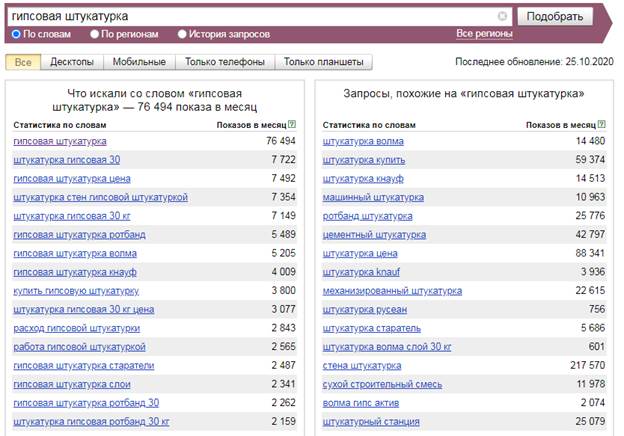
Task: Open the 'работа гипсовой штукатуркой' link
Action: pyautogui.click(x=80, y=347)
